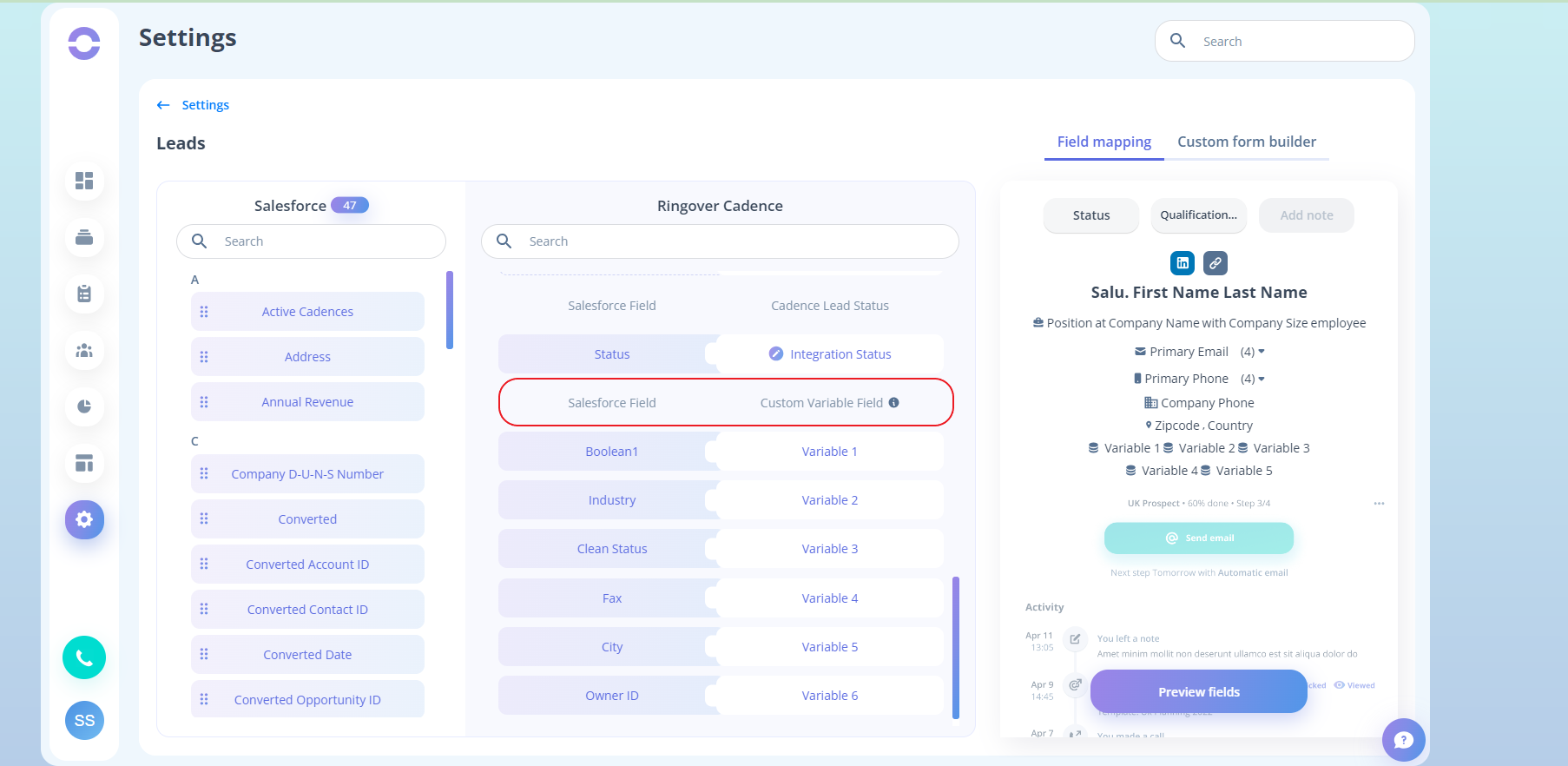Screen dimensions: 1568x766
Task: Click the Status button in preview
Action: click(x=1091, y=215)
